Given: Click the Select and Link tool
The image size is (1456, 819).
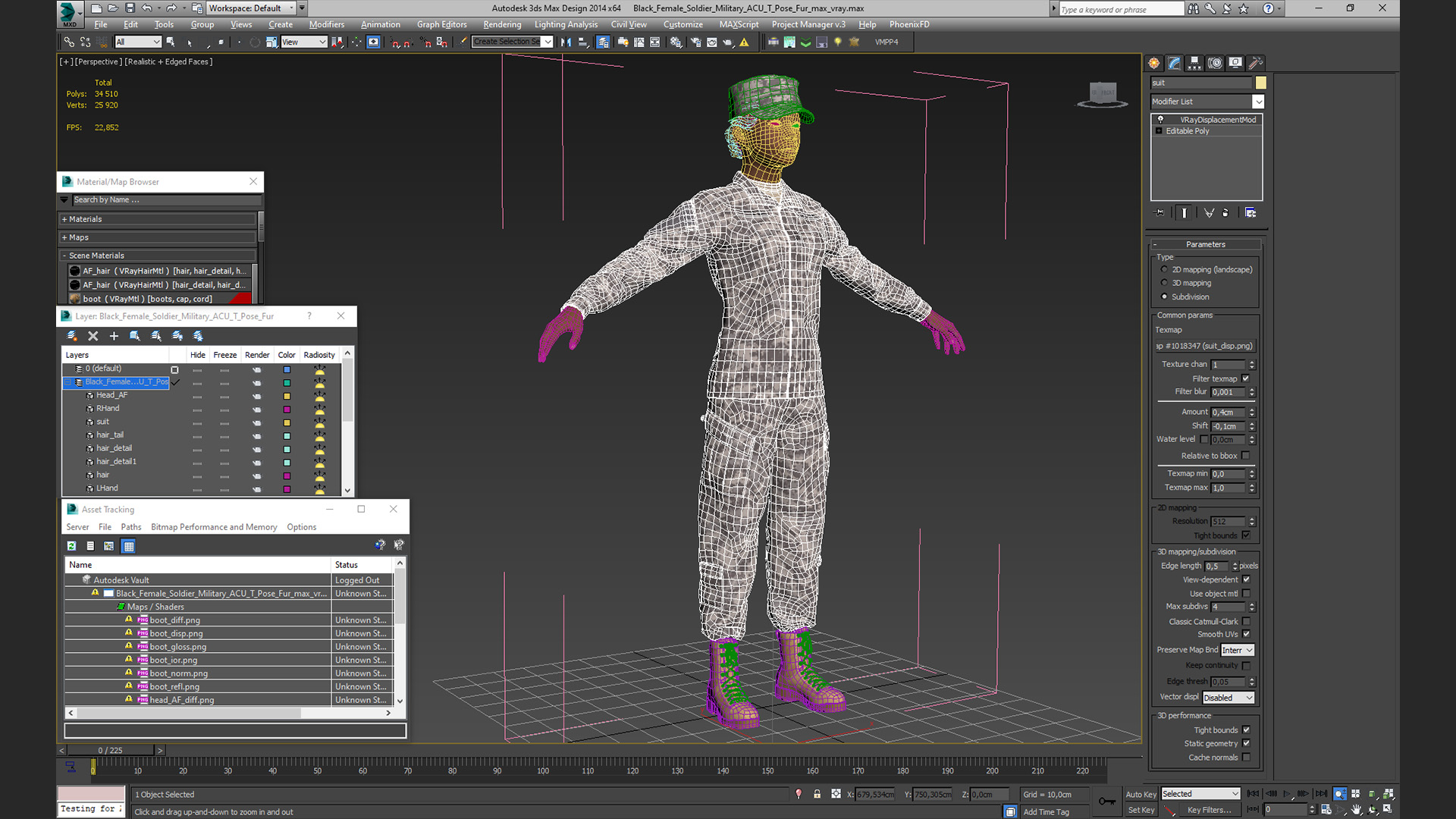Looking at the screenshot, I should pyautogui.click(x=69, y=42).
